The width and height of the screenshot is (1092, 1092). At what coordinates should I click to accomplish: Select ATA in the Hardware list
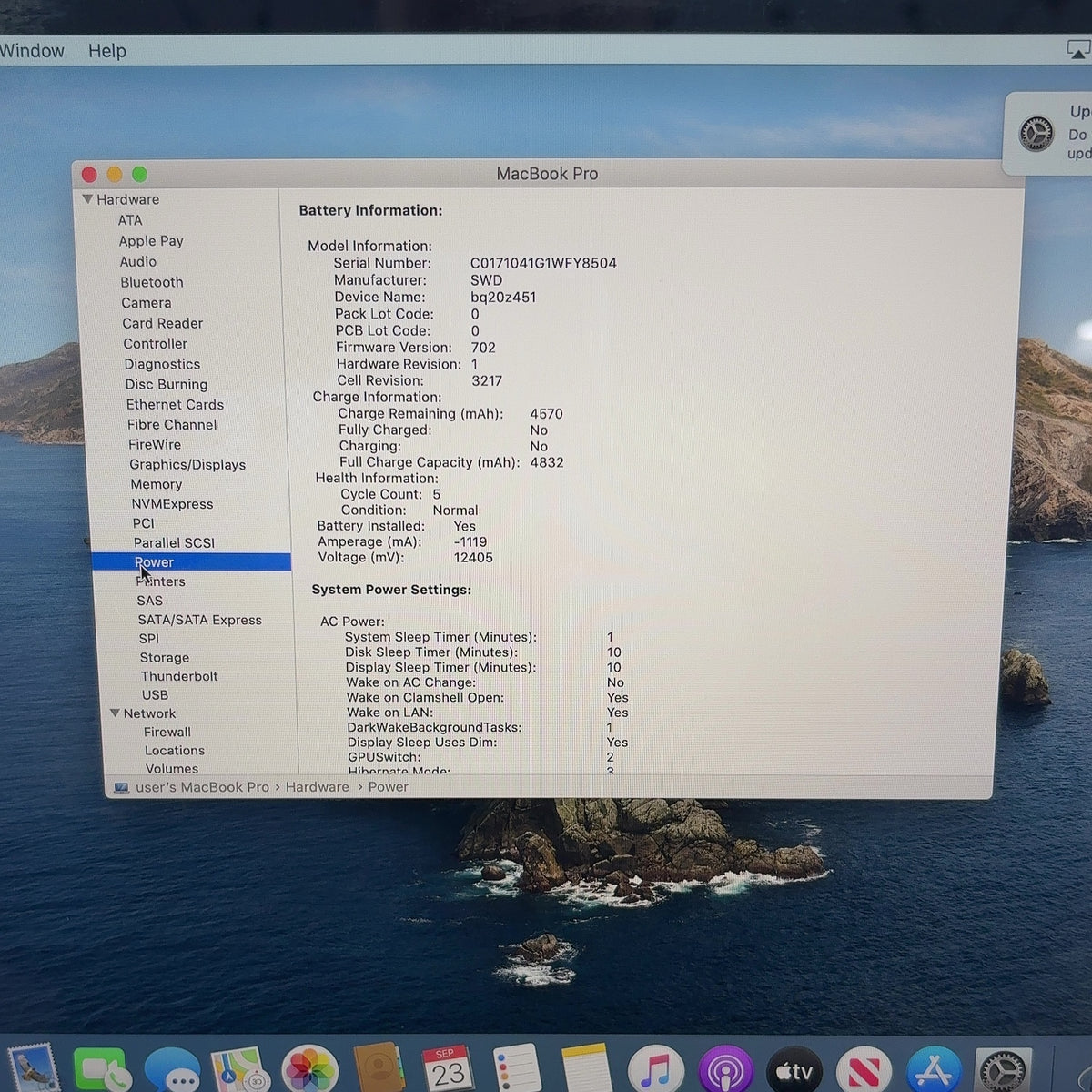(x=130, y=220)
